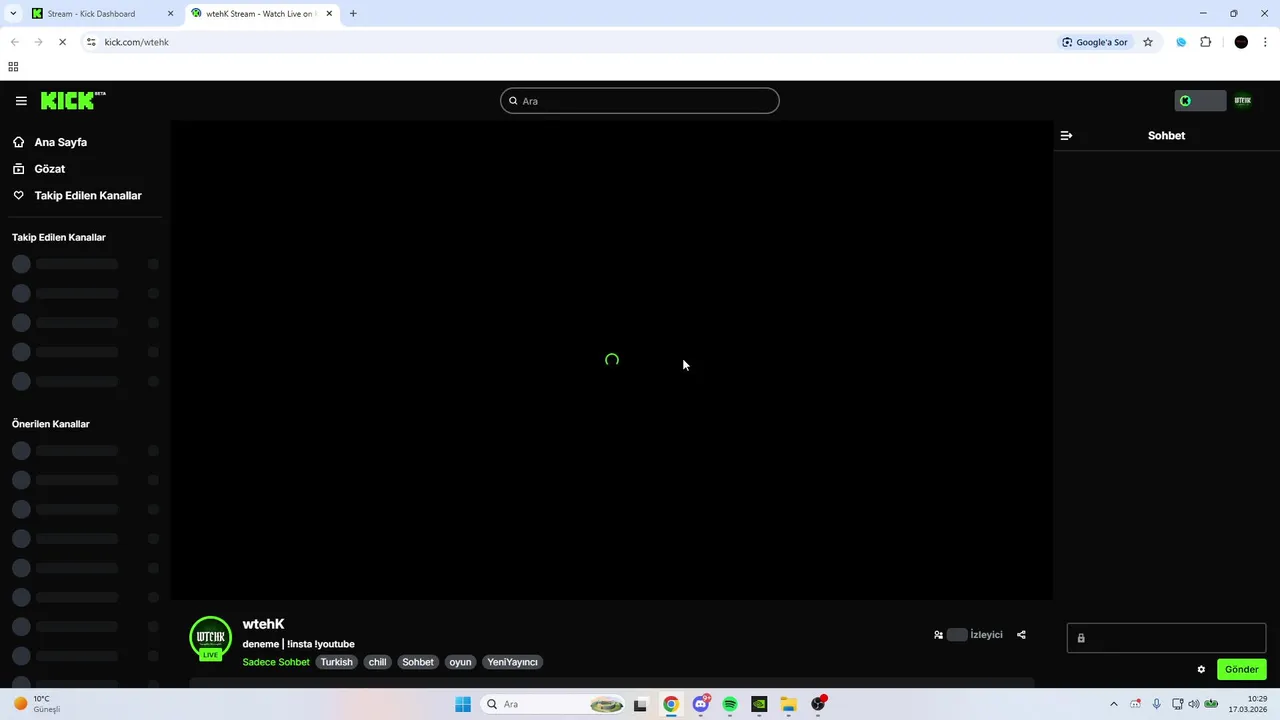
Task: Select the oyun tag
Action: tap(460, 662)
